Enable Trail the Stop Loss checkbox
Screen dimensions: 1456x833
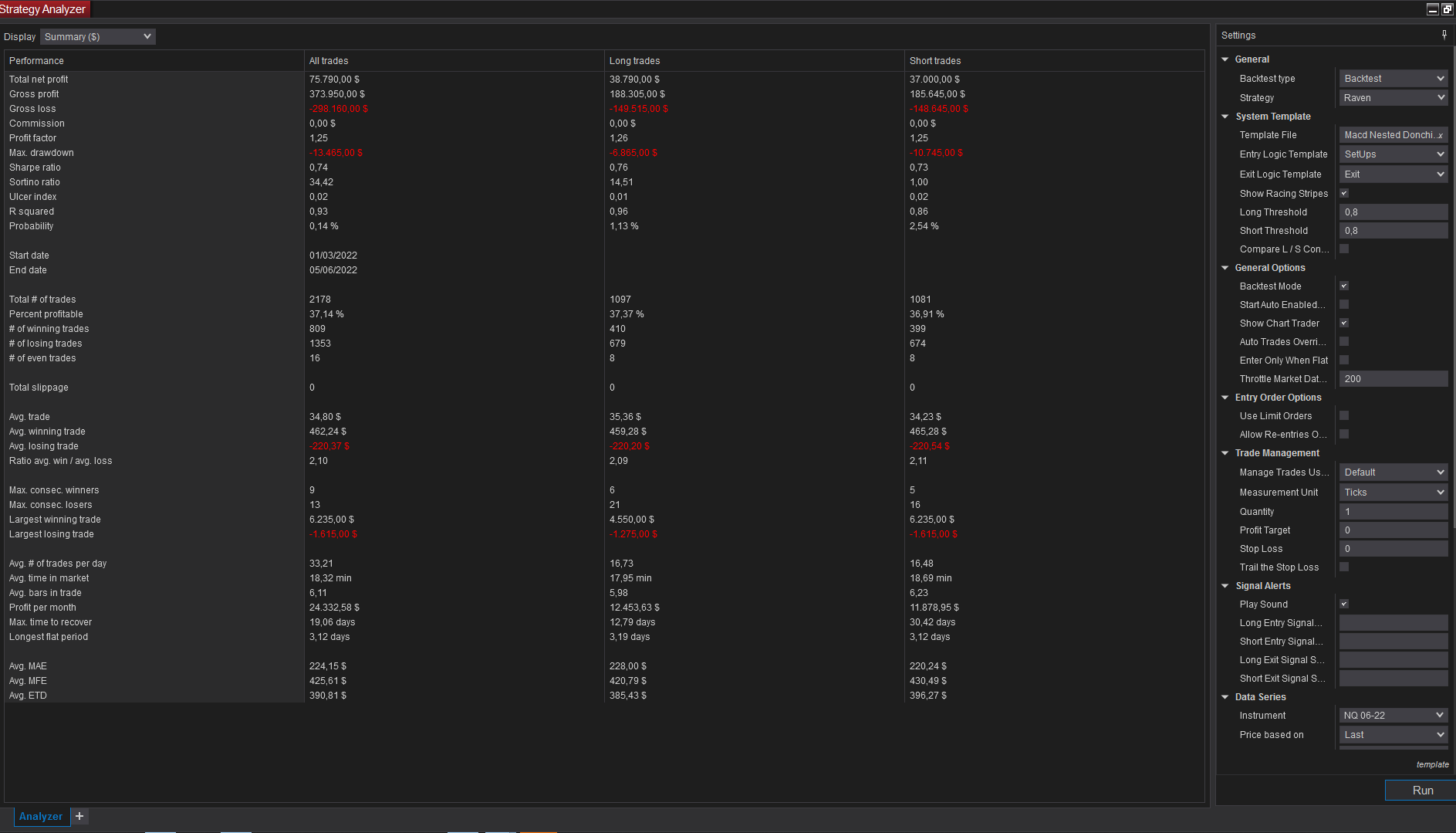[x=1344, y=567]
